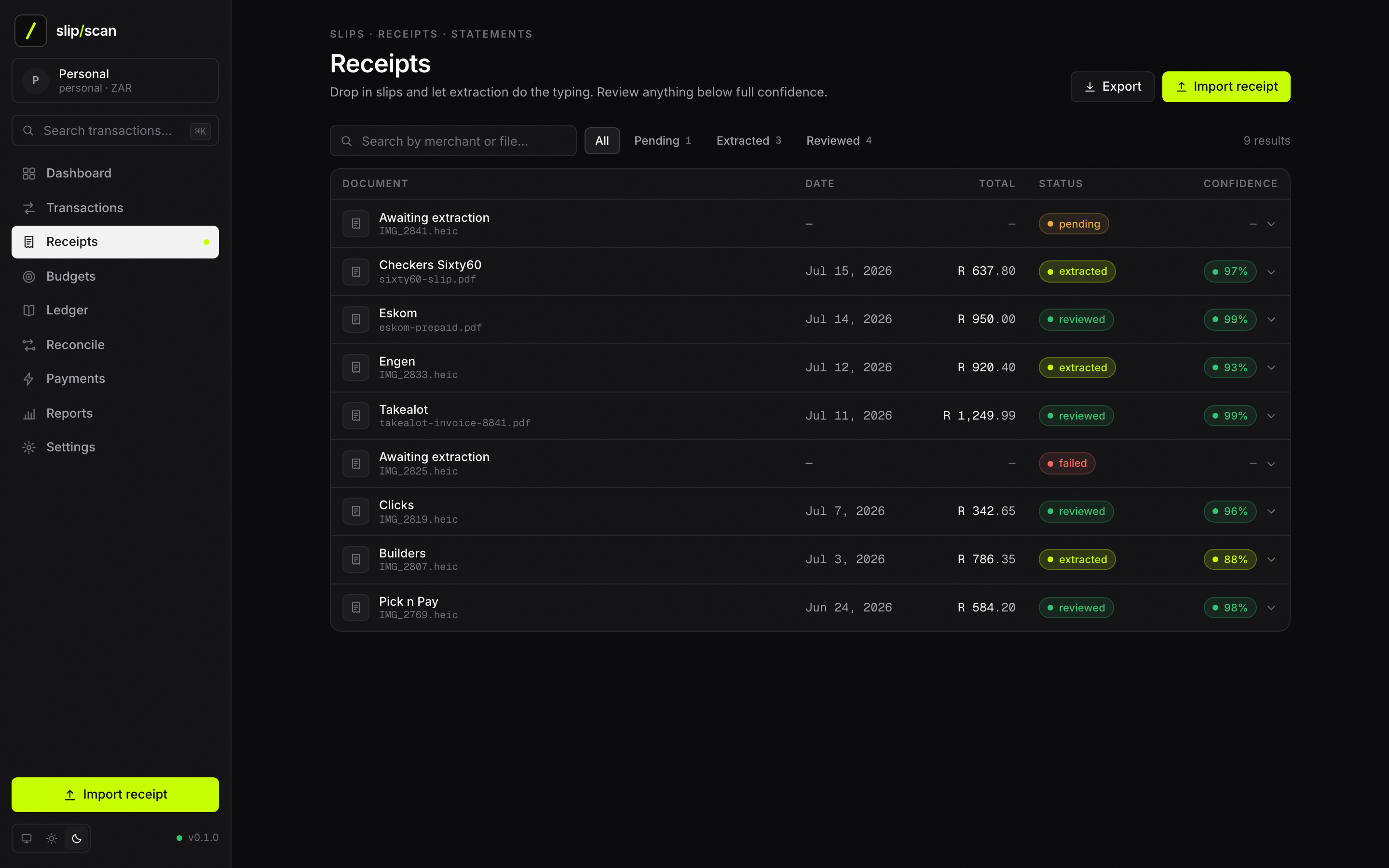Click the slip/scan logo icon

[x=30, y=30]
